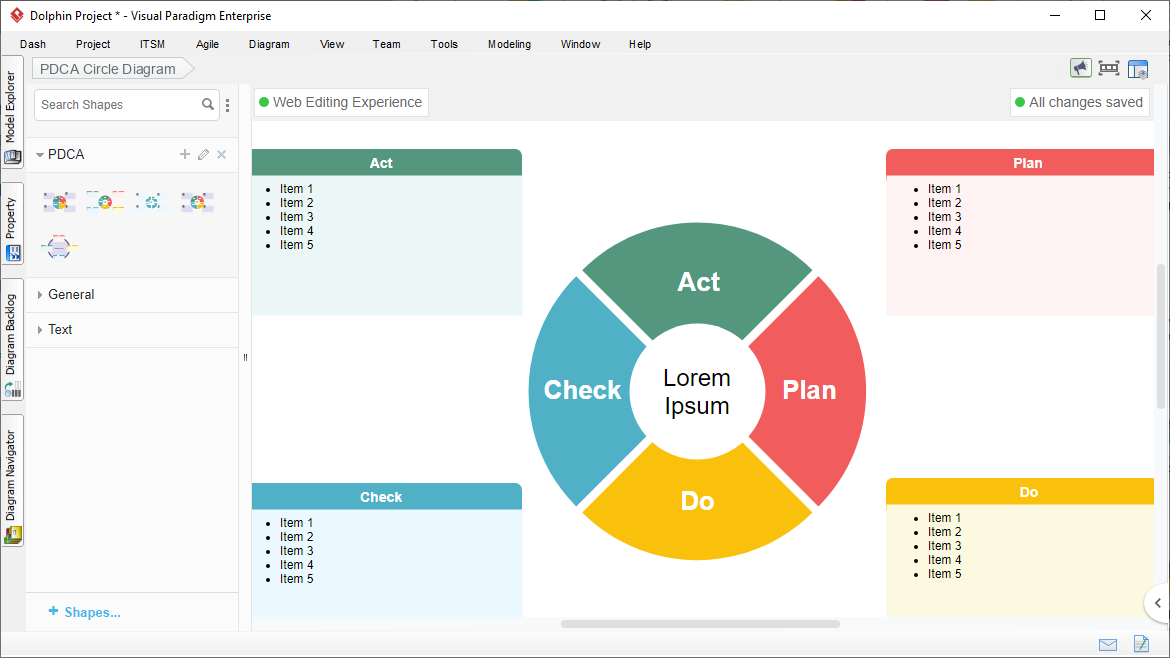Open the Diagram Navigator side tab

point(12,481)
